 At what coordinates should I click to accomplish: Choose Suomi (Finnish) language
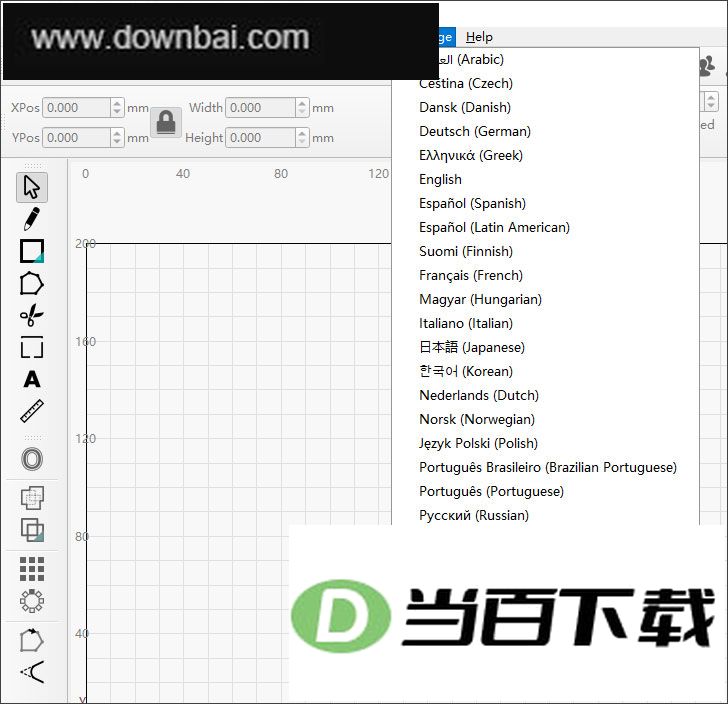click(x=546, y=251)
